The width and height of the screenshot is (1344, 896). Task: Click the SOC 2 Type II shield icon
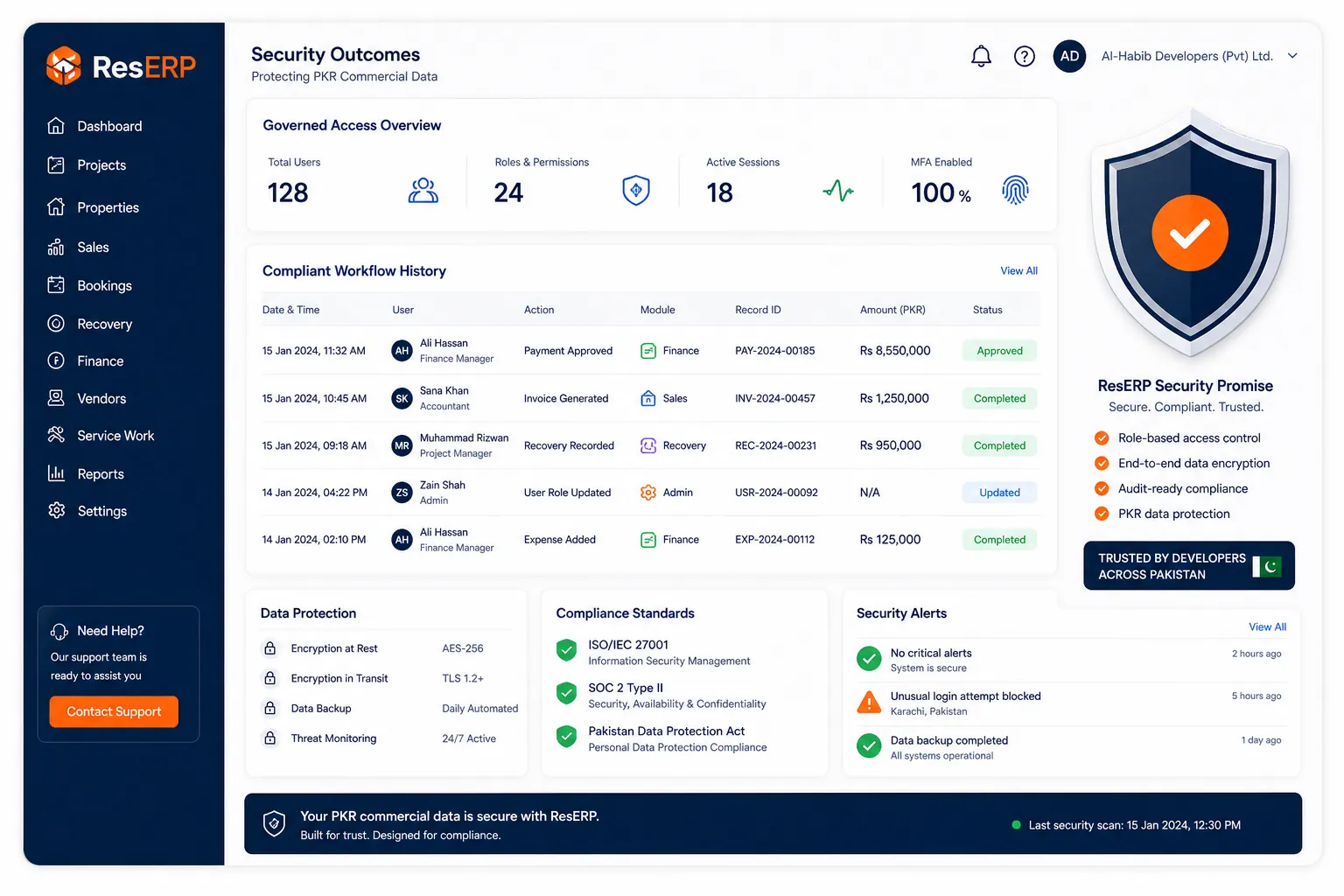point(567,694)
